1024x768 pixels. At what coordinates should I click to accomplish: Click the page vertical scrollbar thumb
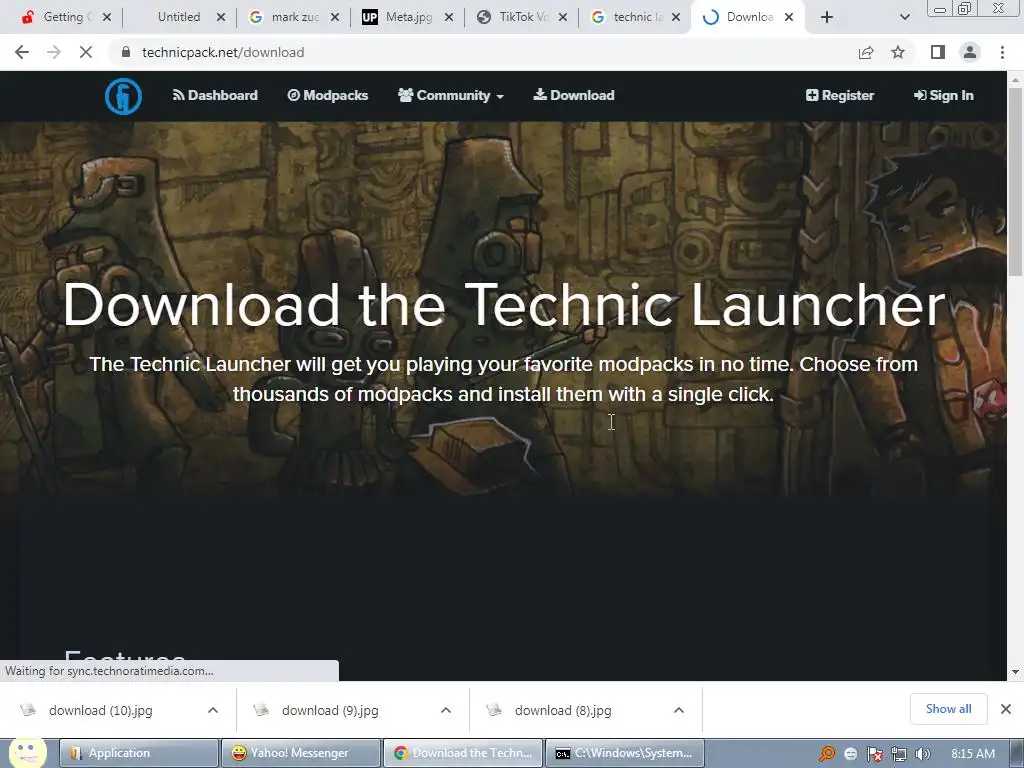(1015, 181)
